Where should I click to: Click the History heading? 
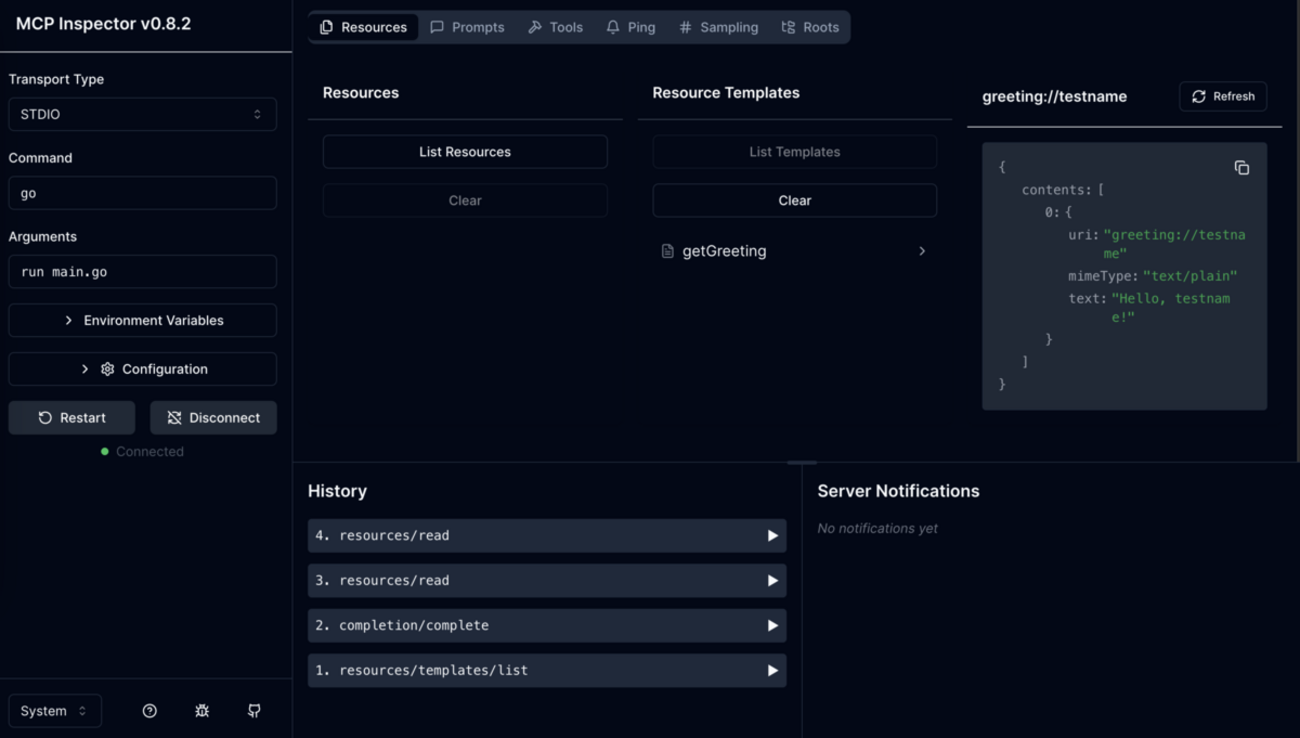[337, 491]
